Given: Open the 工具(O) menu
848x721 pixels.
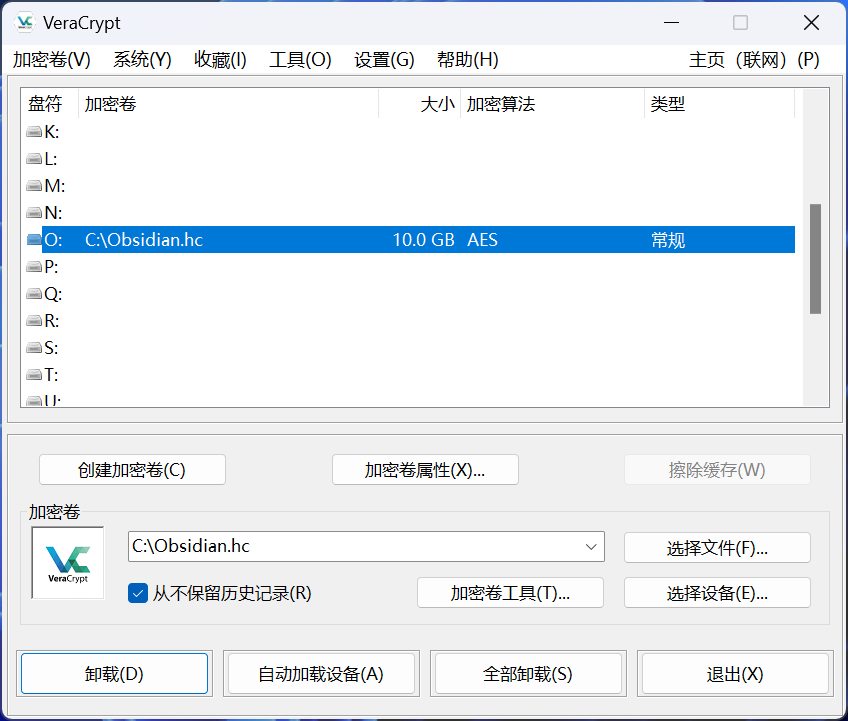Looking at the screenshot, I should click(300, 60).
